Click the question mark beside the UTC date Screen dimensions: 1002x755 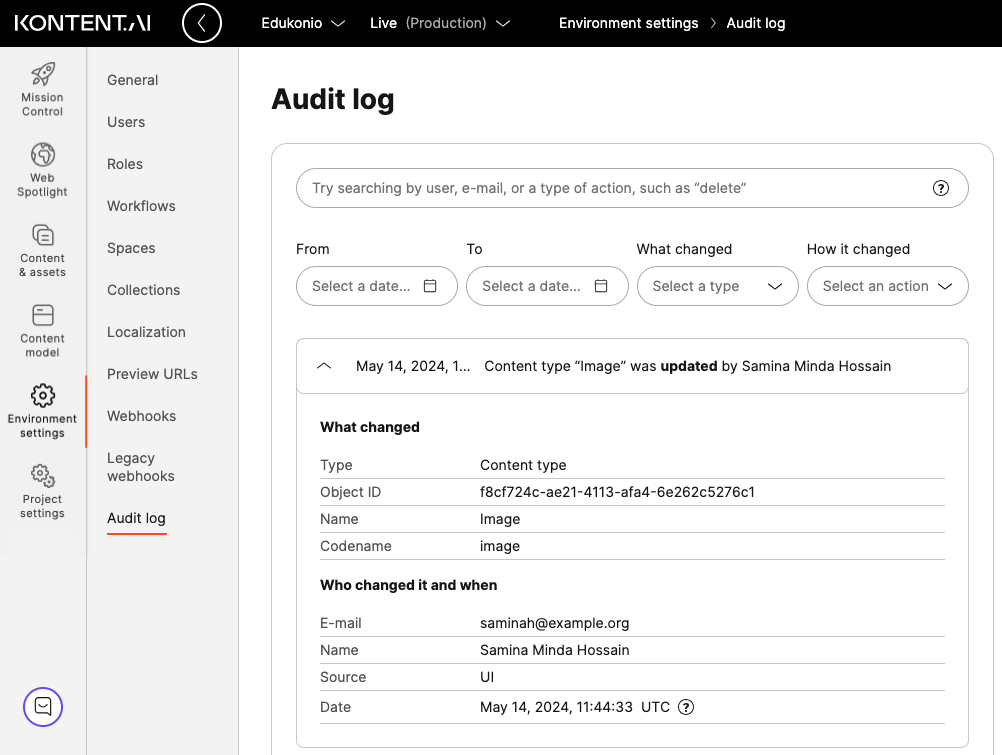point(685,707)
